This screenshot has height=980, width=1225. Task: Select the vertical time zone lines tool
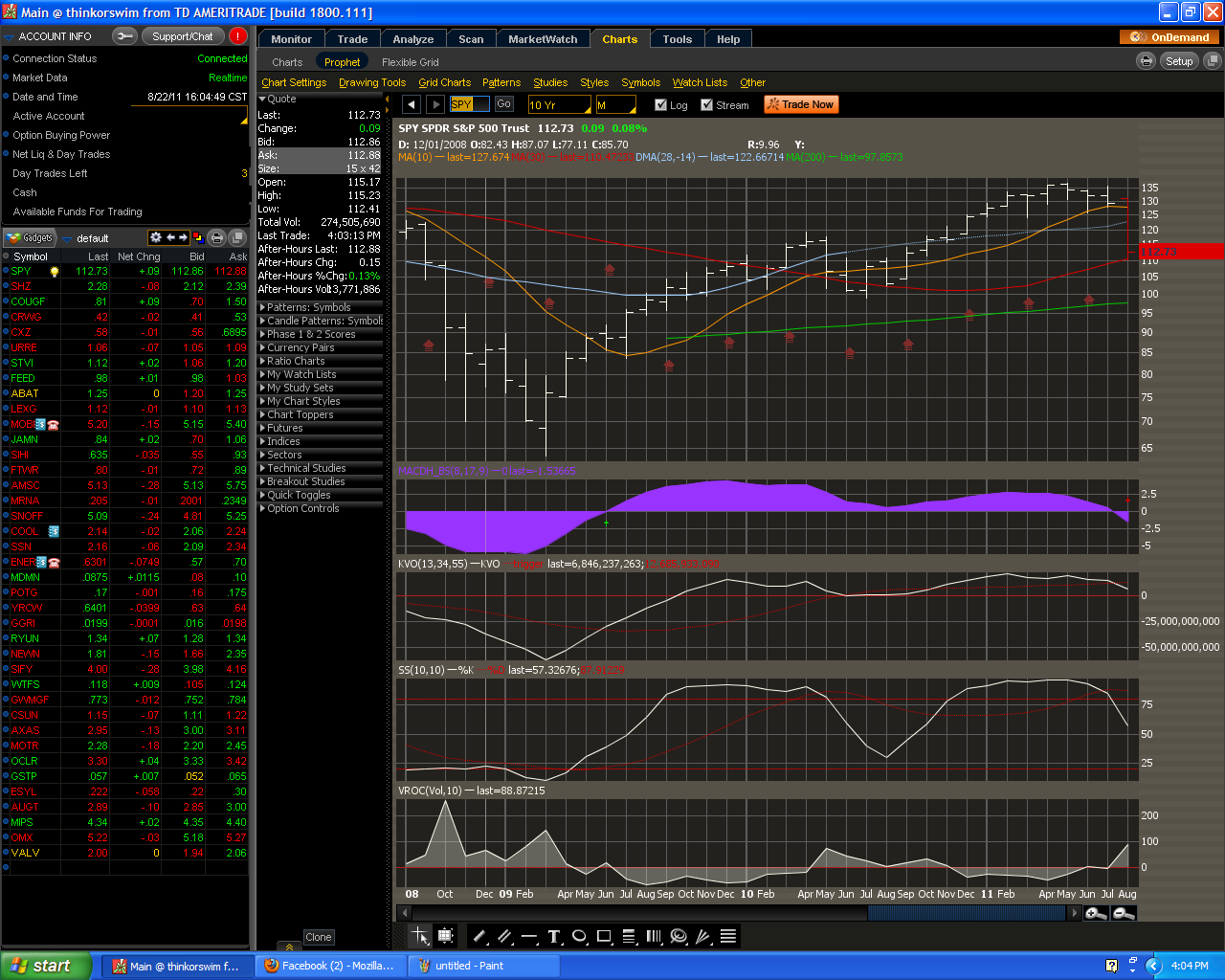[654, 936]
